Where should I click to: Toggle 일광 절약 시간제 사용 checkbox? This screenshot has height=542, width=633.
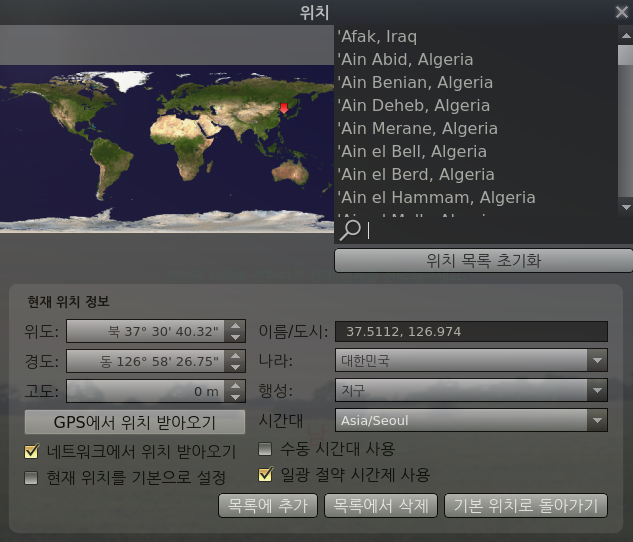point(265,475)
